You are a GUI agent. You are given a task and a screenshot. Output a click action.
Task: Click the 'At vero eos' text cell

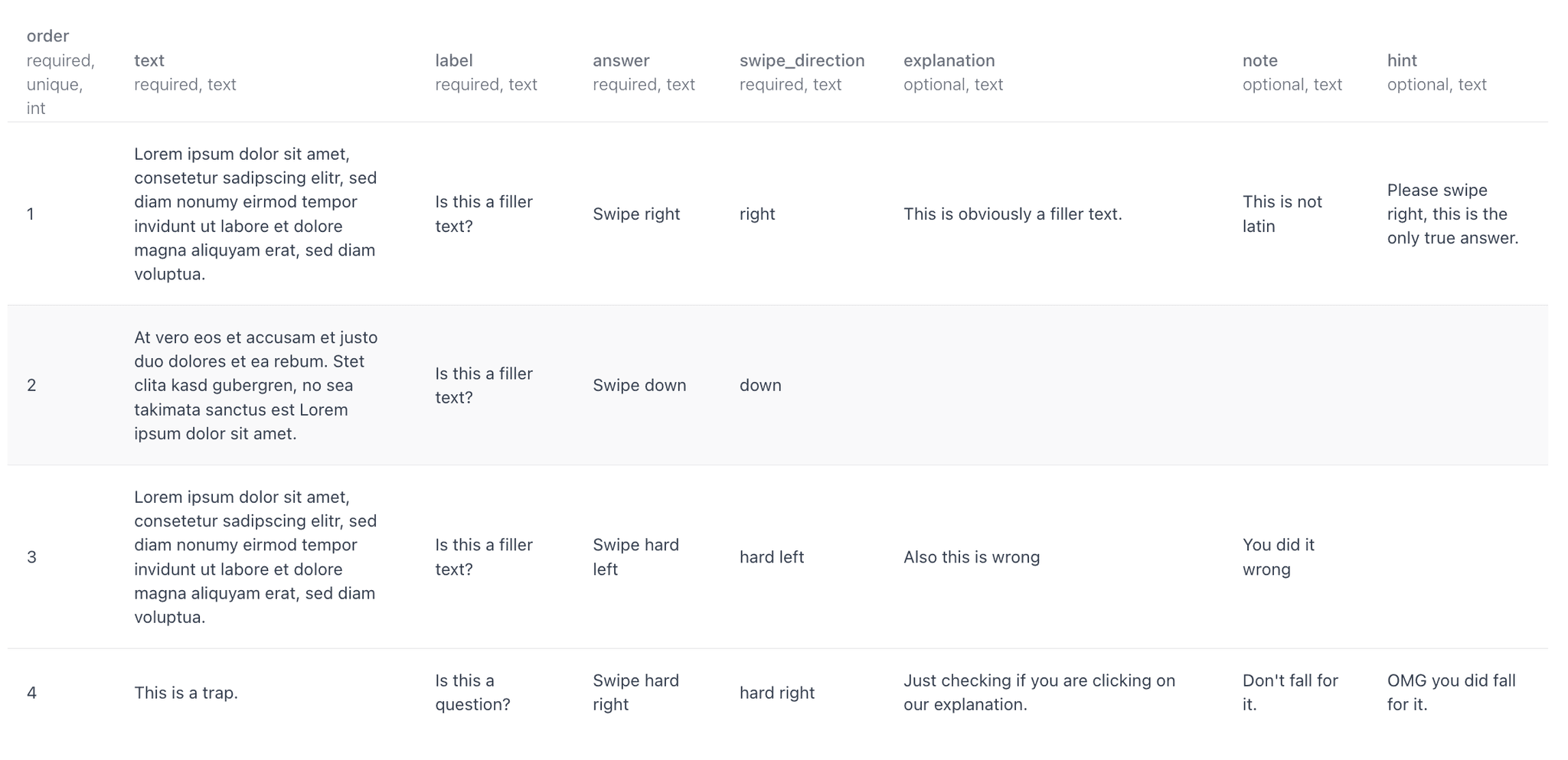[x=256, y=386]
